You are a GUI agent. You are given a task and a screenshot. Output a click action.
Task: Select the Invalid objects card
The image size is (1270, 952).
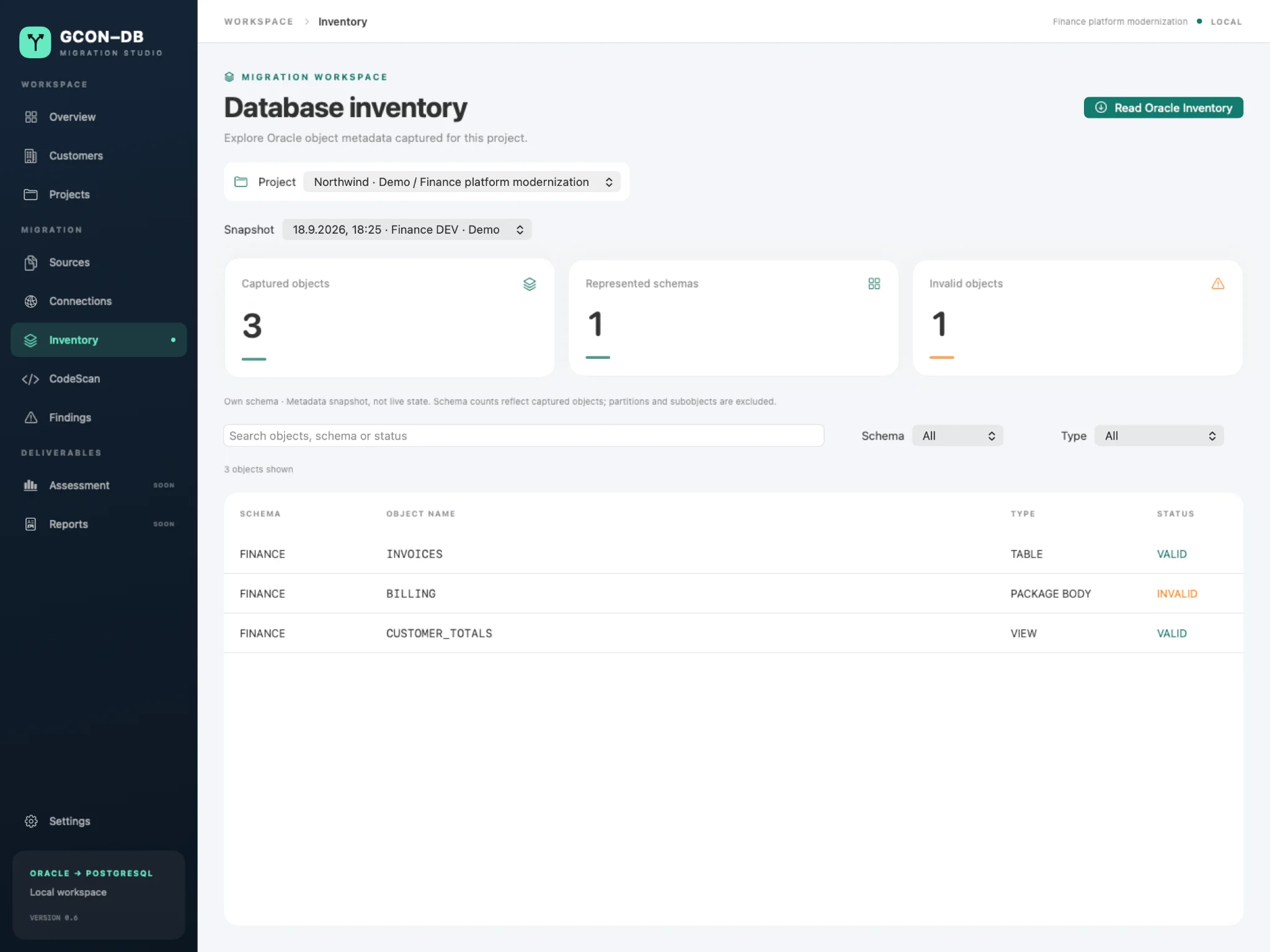point(1078,318)
